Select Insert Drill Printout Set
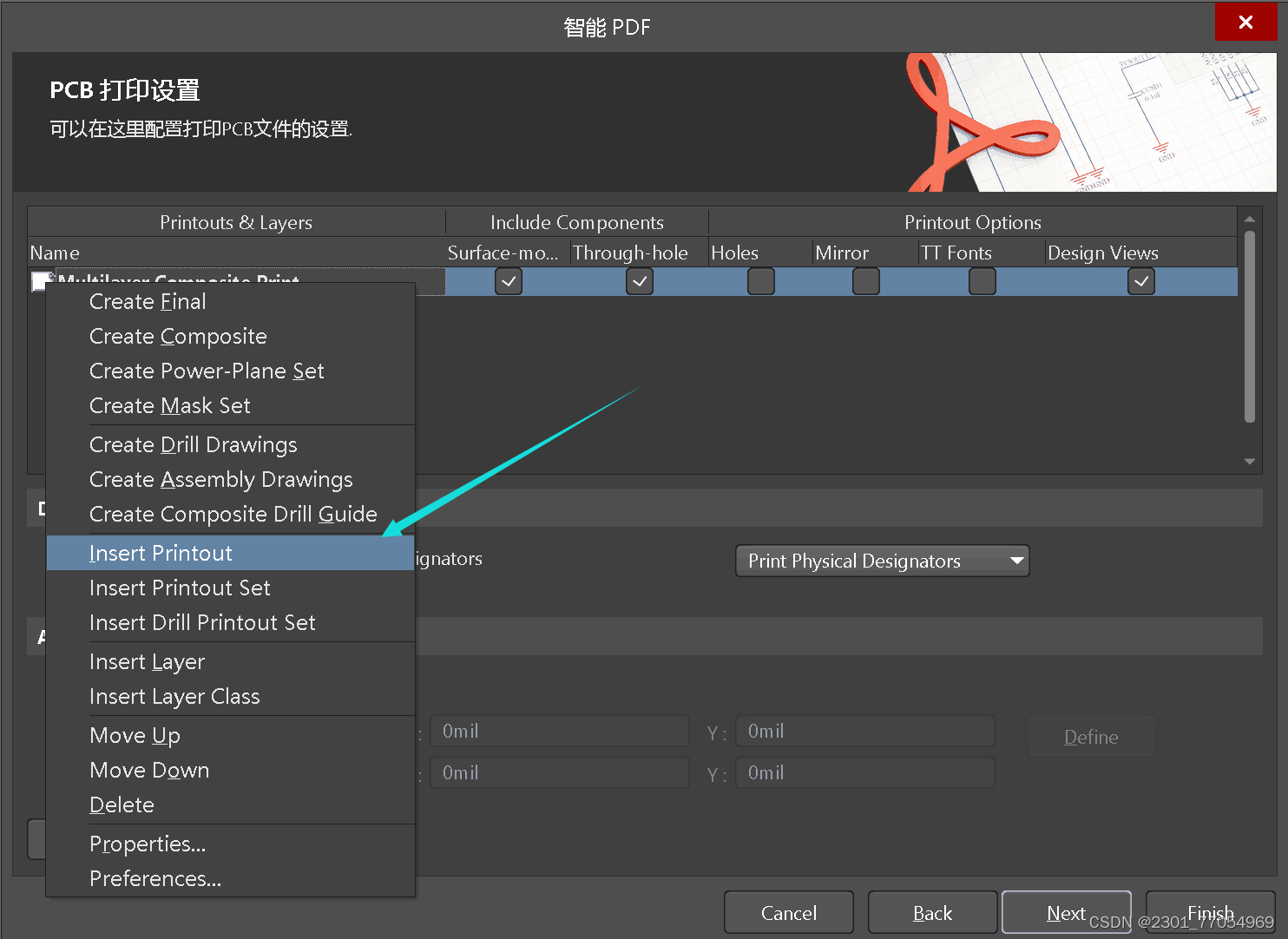1288x939 pixels. point(230,623)
